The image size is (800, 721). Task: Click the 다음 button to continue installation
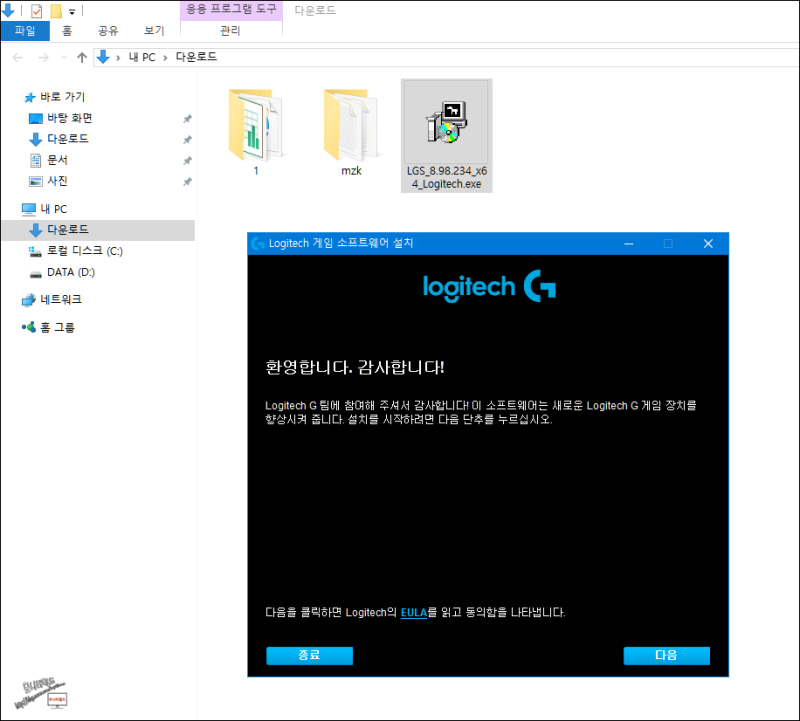(666, 656)
